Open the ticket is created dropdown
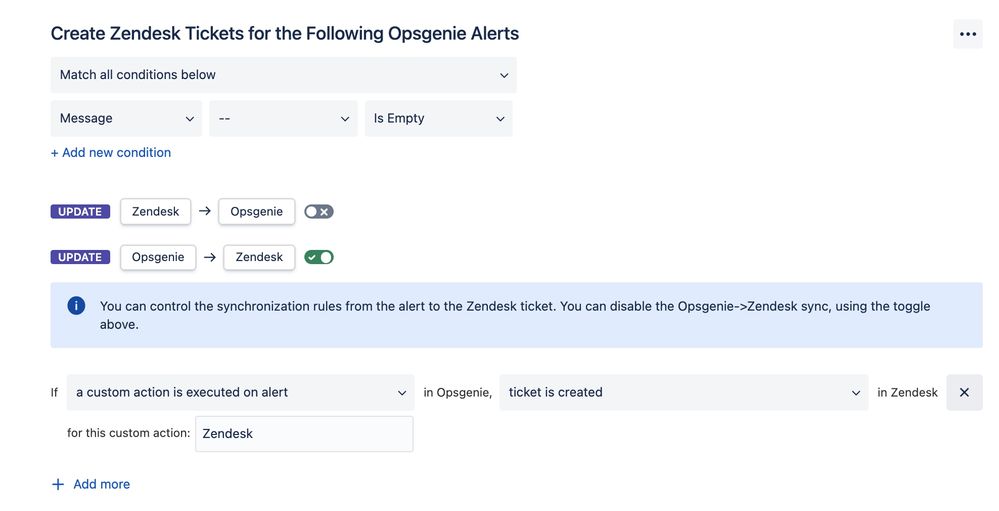This screenshot has width=999, height=511. 684,392
